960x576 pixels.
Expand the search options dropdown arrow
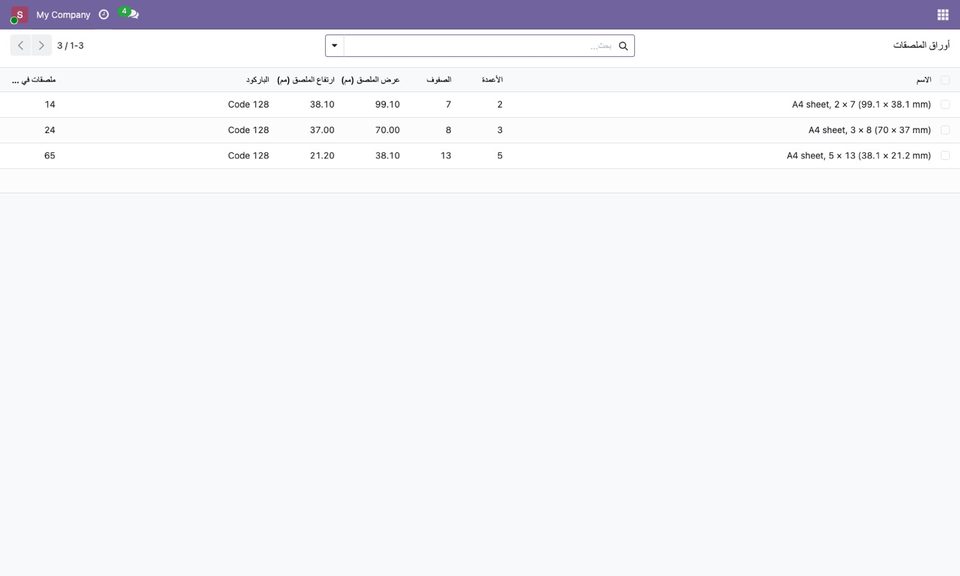click(335, 46)
